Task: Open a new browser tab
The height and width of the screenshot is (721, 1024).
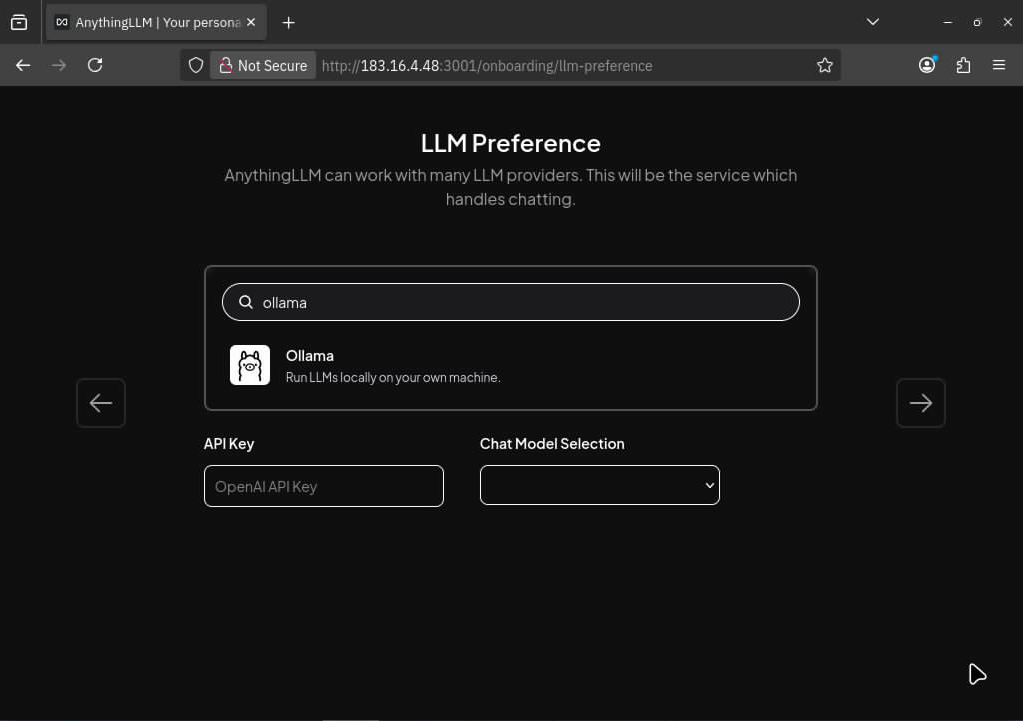Action: click(288, 22)
